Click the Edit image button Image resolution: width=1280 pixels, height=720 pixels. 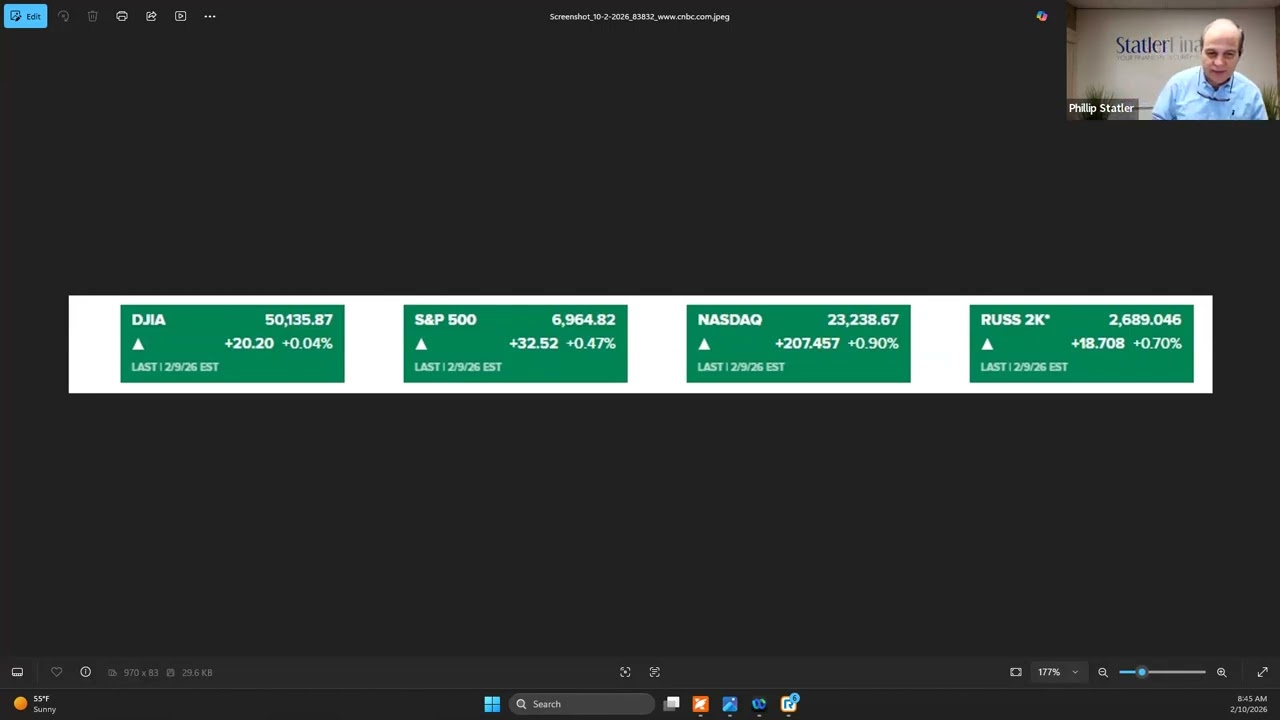tap(25, 16)
